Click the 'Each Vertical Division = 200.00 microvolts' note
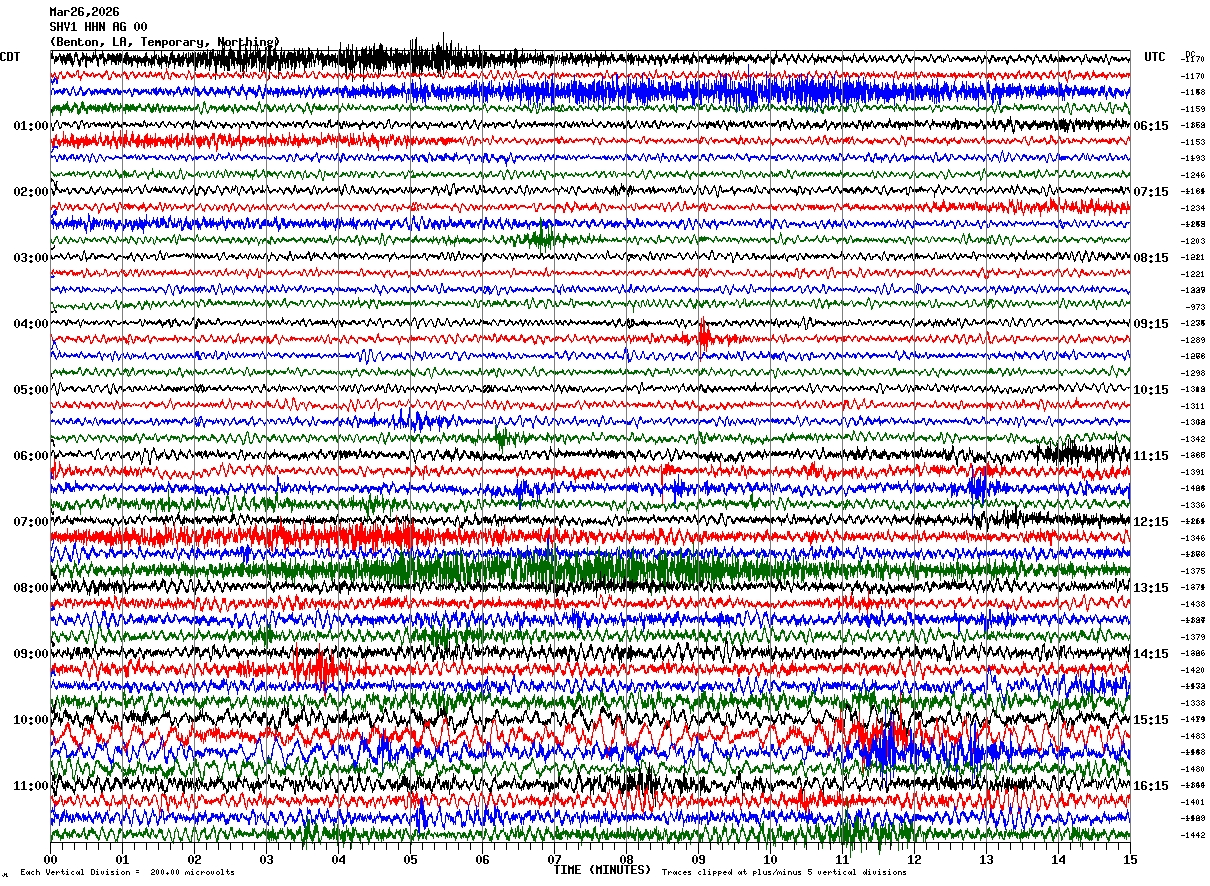 pos(127,872)
